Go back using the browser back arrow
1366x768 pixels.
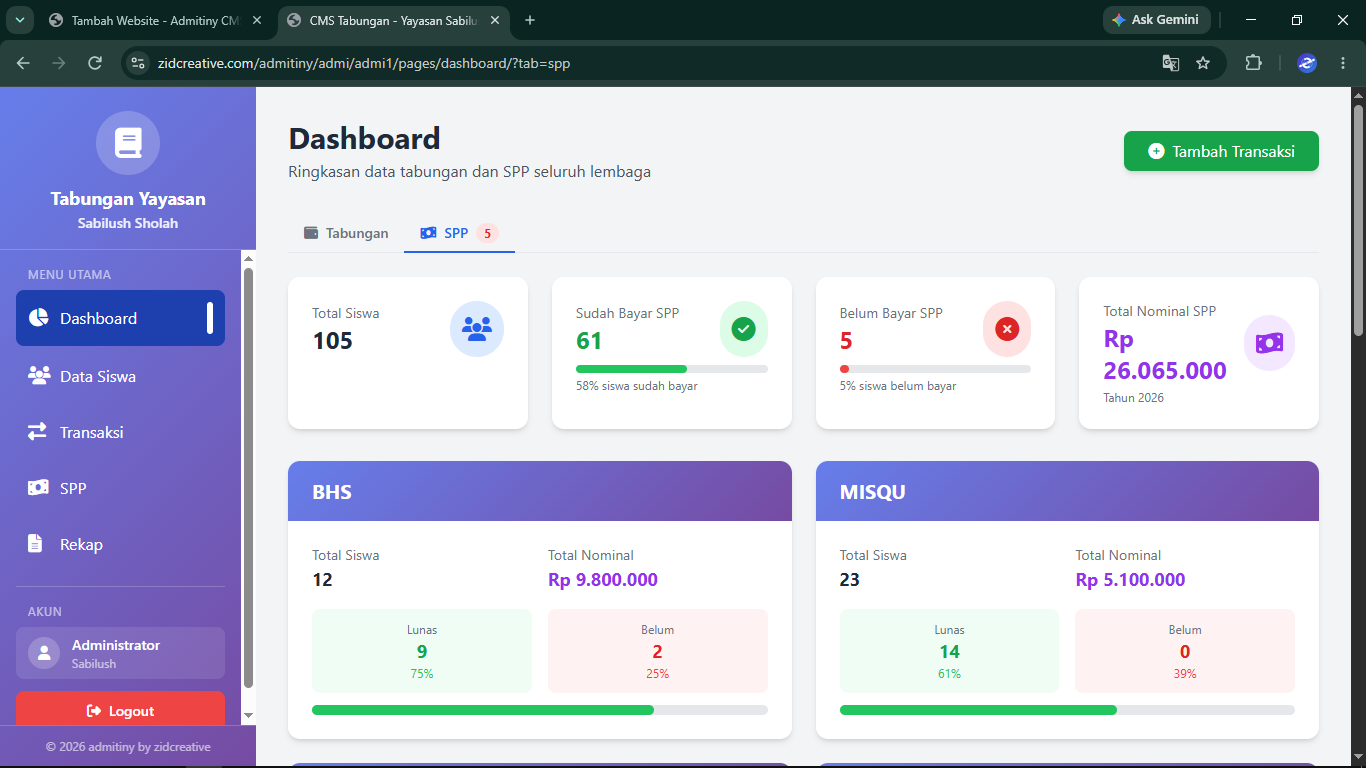point(23,63)
